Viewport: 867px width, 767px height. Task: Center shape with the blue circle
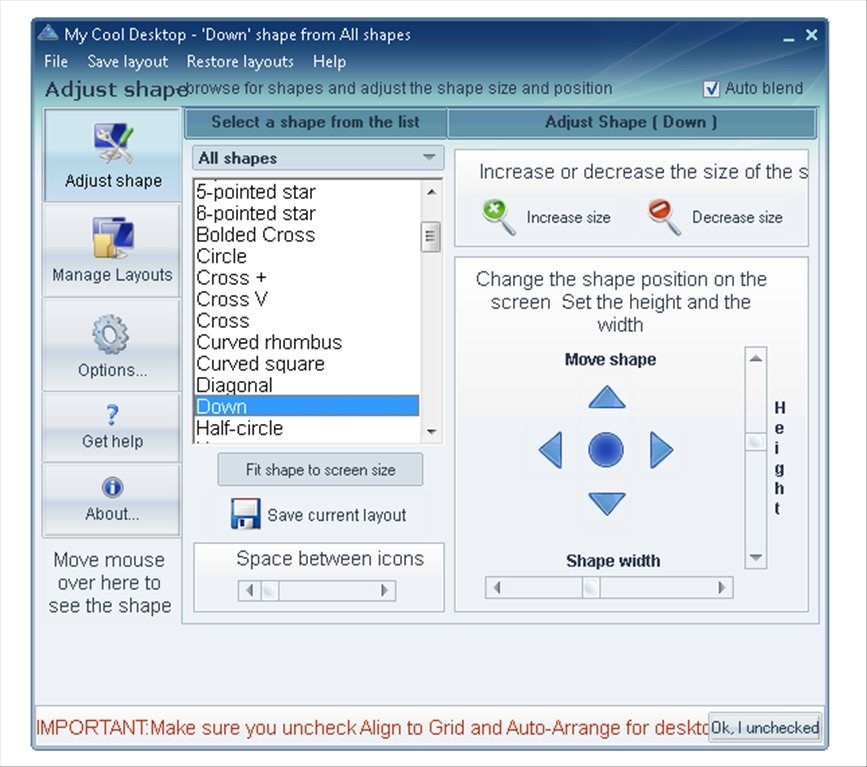point(606,449)
